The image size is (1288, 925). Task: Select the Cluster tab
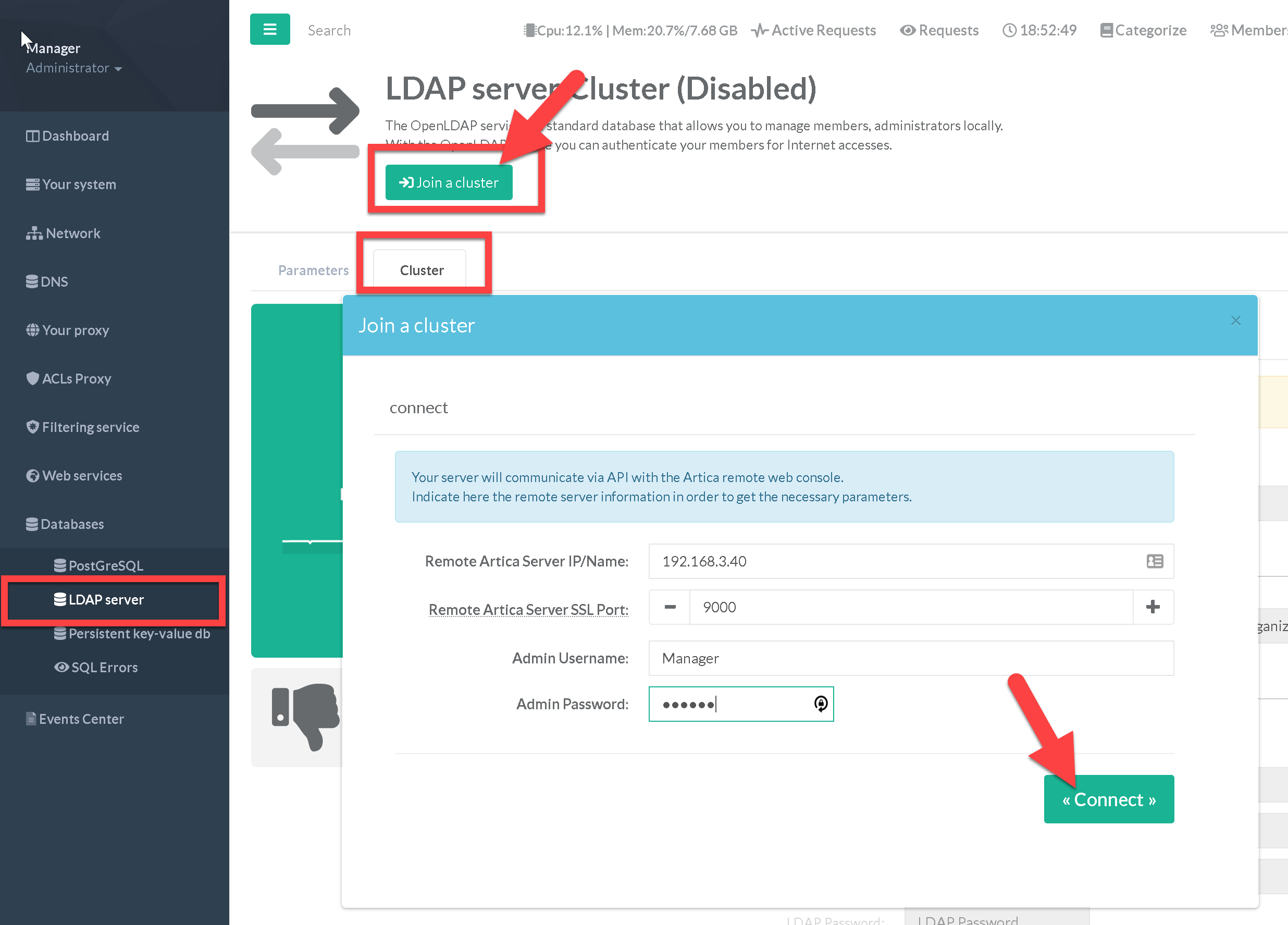click(x=421, y=270)
